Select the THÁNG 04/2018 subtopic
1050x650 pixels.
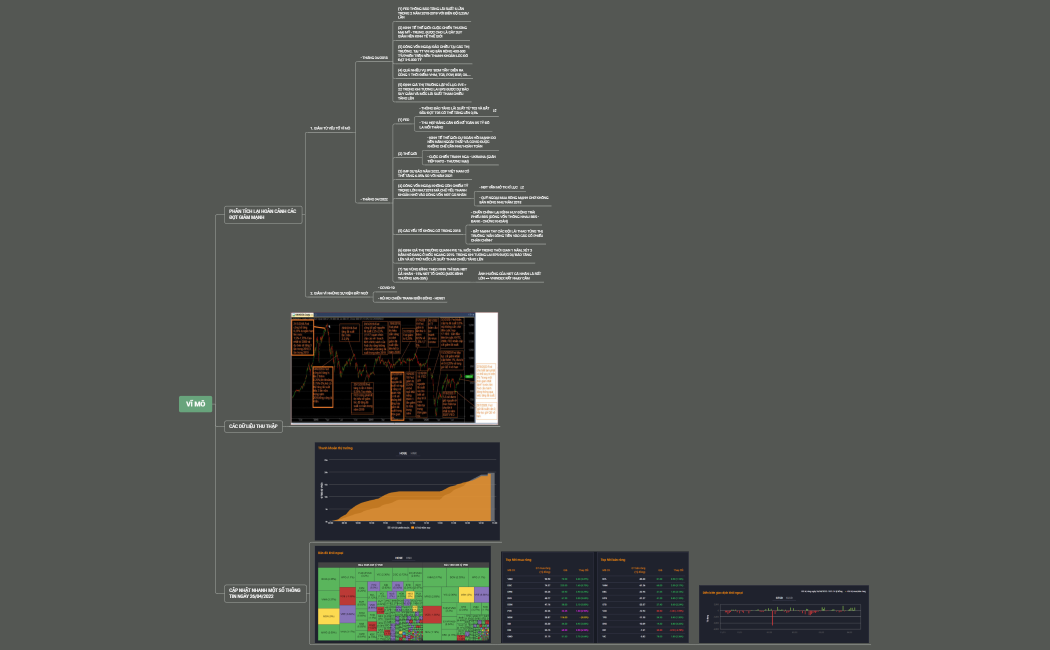pyautogui.click(x=376, y=58)
